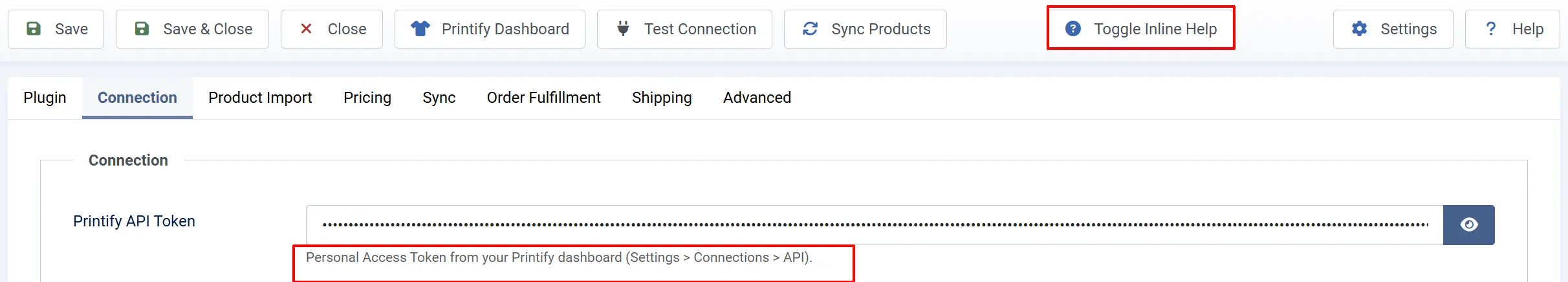1568x282 pixels.
Task: Click the Save & Close button label
Action: click(208, 29)
